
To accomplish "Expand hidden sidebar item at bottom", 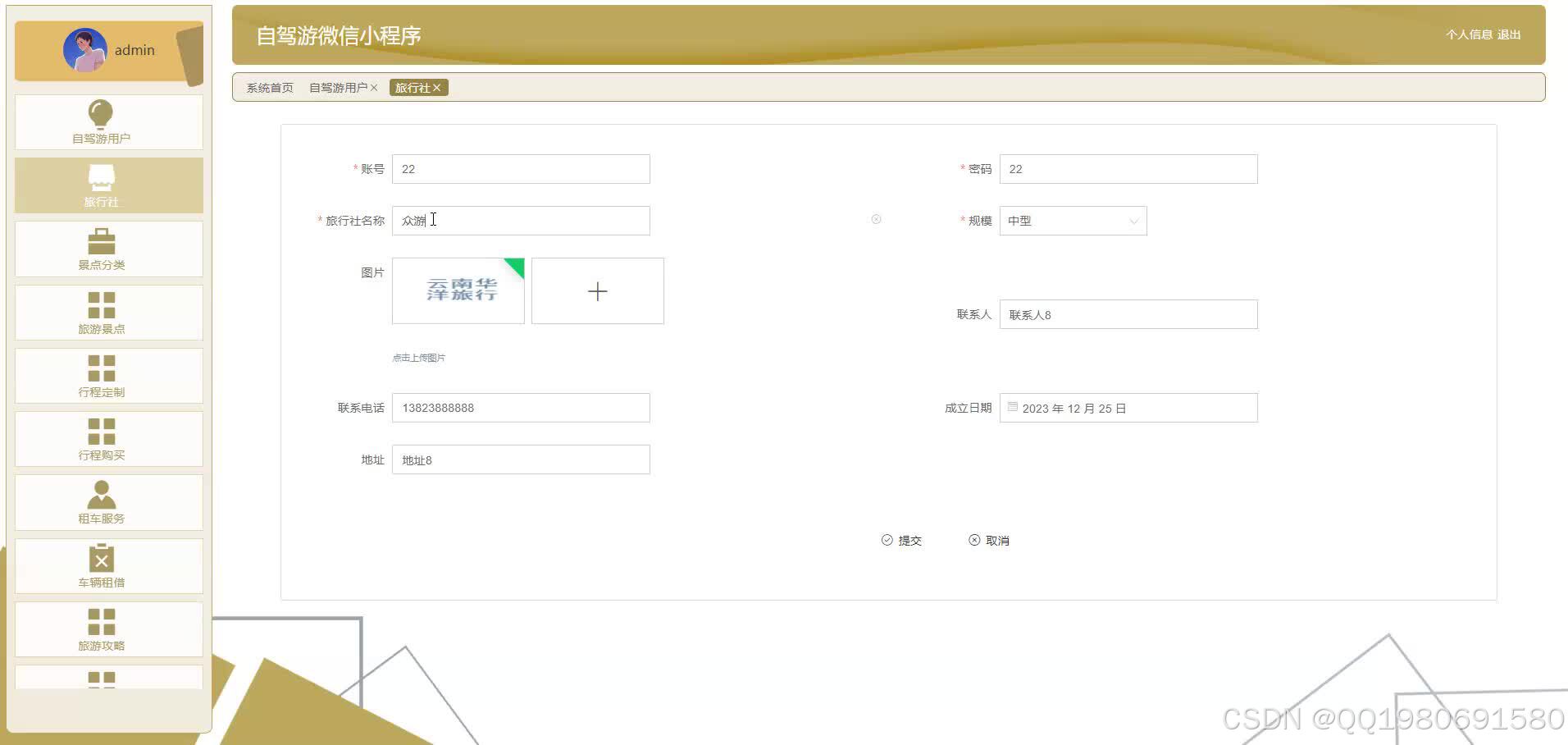I will coord(100,679).
